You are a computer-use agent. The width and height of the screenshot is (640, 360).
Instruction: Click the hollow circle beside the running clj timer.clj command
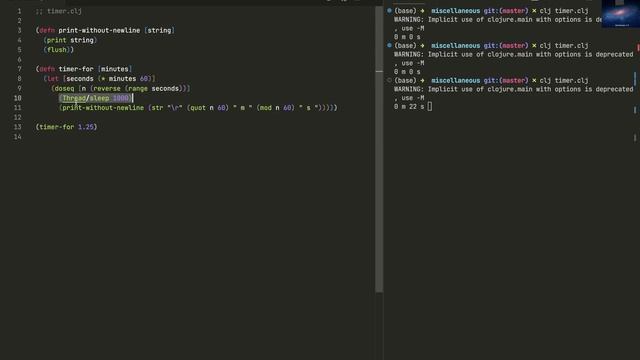(389, 80)
